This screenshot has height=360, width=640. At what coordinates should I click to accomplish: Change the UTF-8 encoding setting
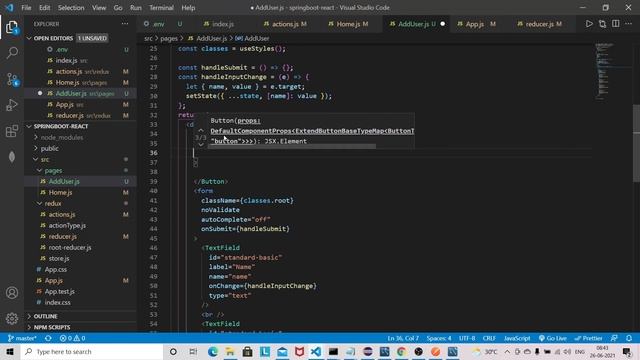[x=467, y=338]
